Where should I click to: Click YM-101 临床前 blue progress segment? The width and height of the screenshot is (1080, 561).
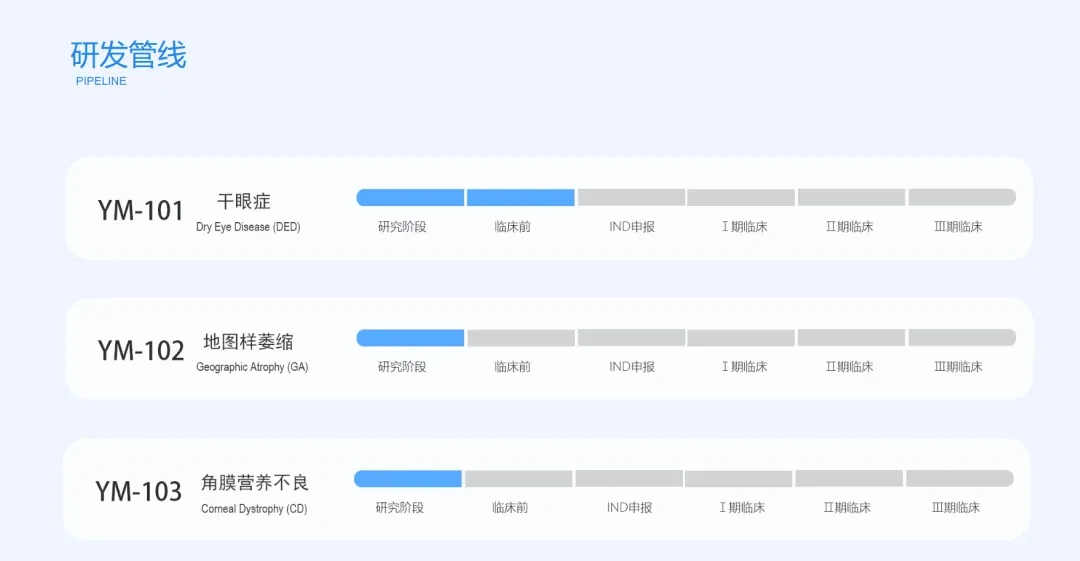[521, 198]
